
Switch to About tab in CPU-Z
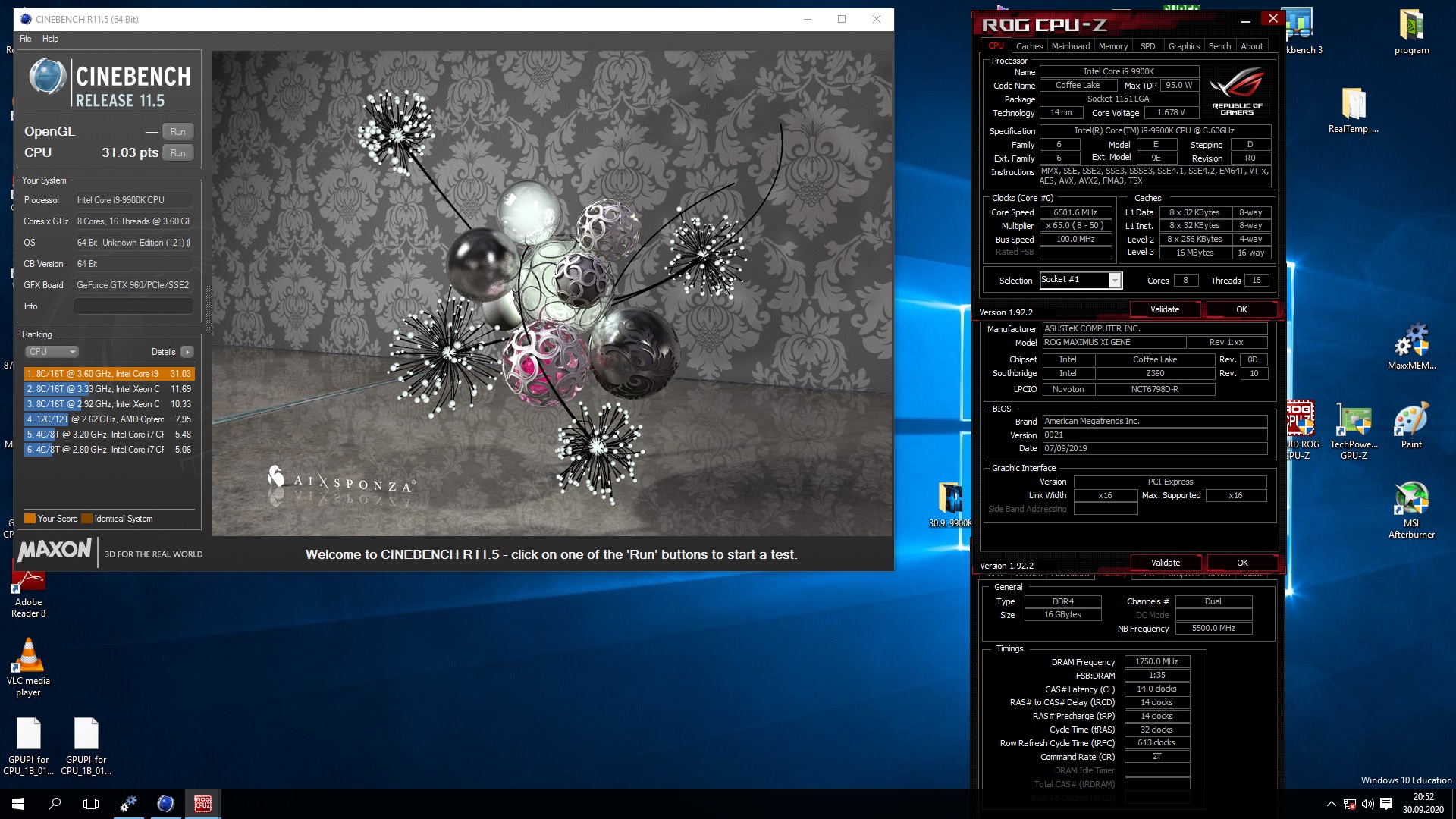(1252, 46)
